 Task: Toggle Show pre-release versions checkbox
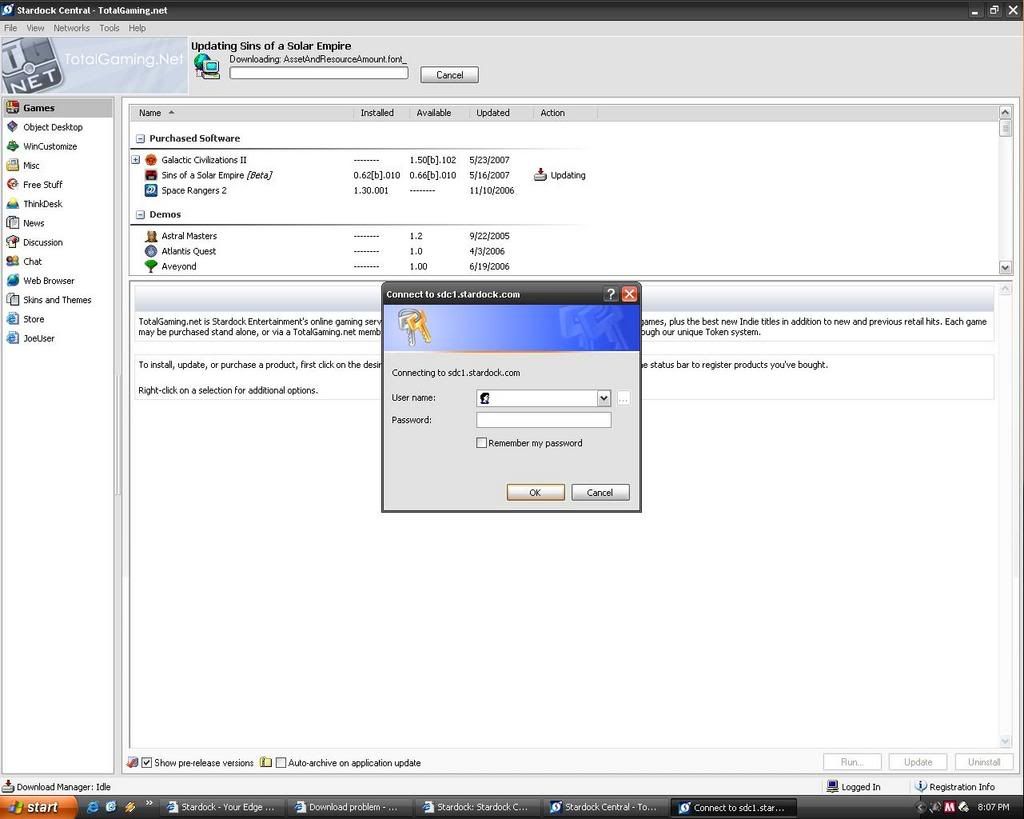147,762
